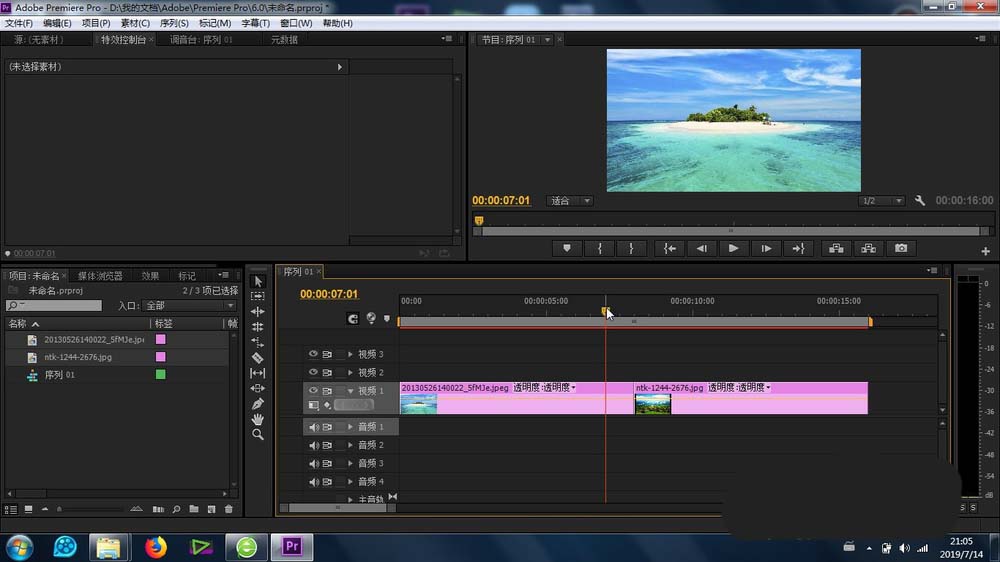
Task: Mute 音频 1 track with speaker icon
Action: [x=313, y=427]
